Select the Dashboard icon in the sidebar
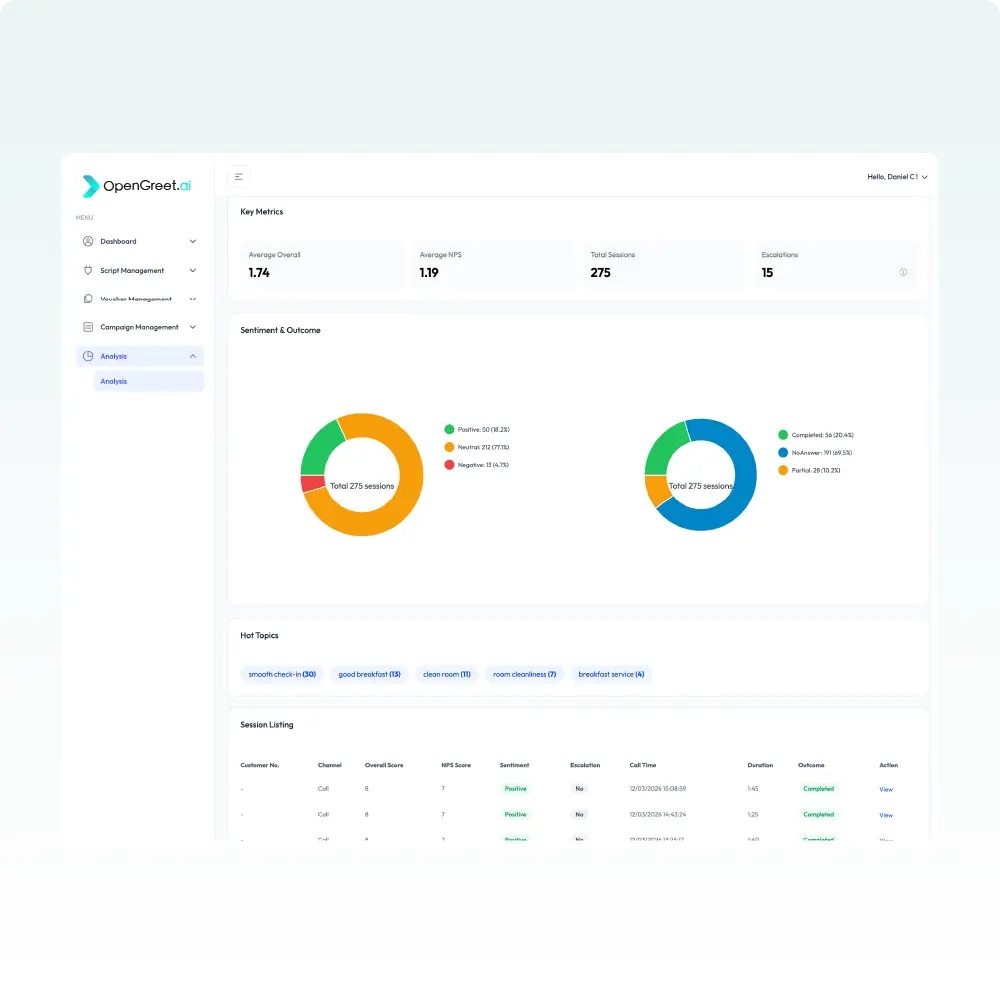 [x=88, y=241]
